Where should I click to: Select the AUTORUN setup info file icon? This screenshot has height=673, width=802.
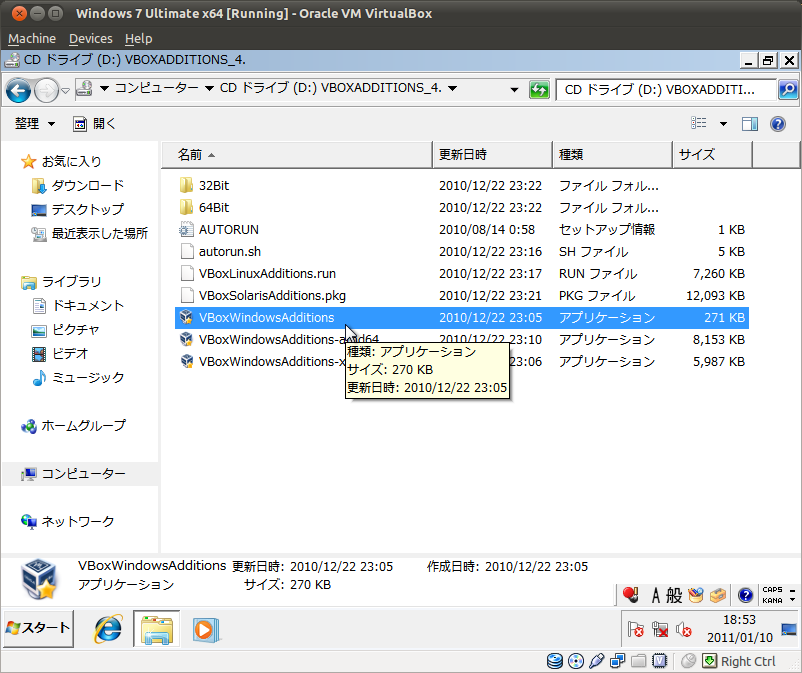pos(186,229)
